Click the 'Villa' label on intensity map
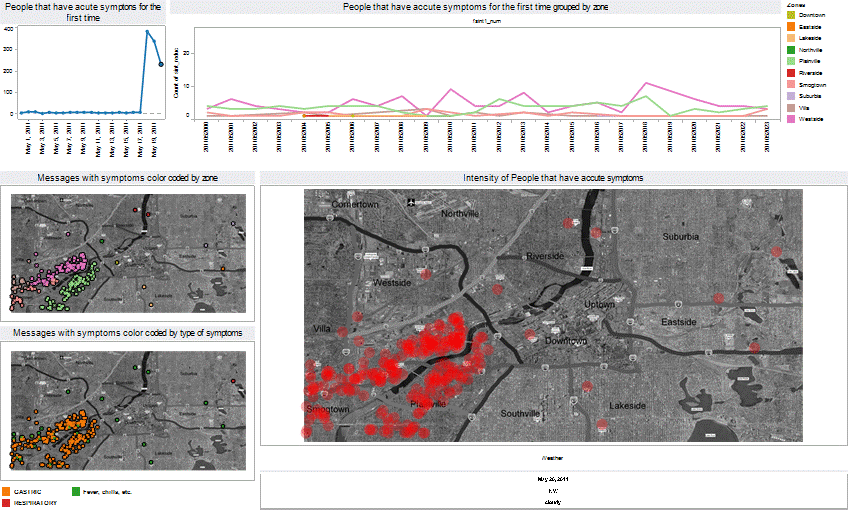The width and height of the screenshot is (848, 510). 322,329
